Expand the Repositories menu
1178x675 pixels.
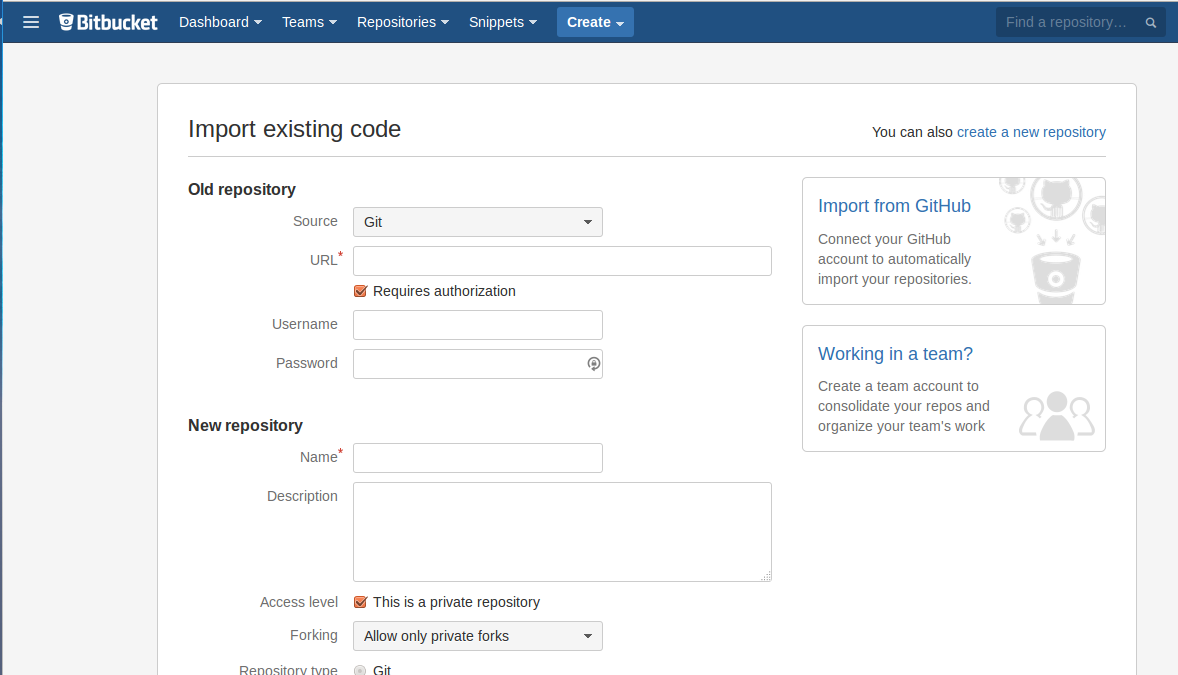click(x=403, y=23)
